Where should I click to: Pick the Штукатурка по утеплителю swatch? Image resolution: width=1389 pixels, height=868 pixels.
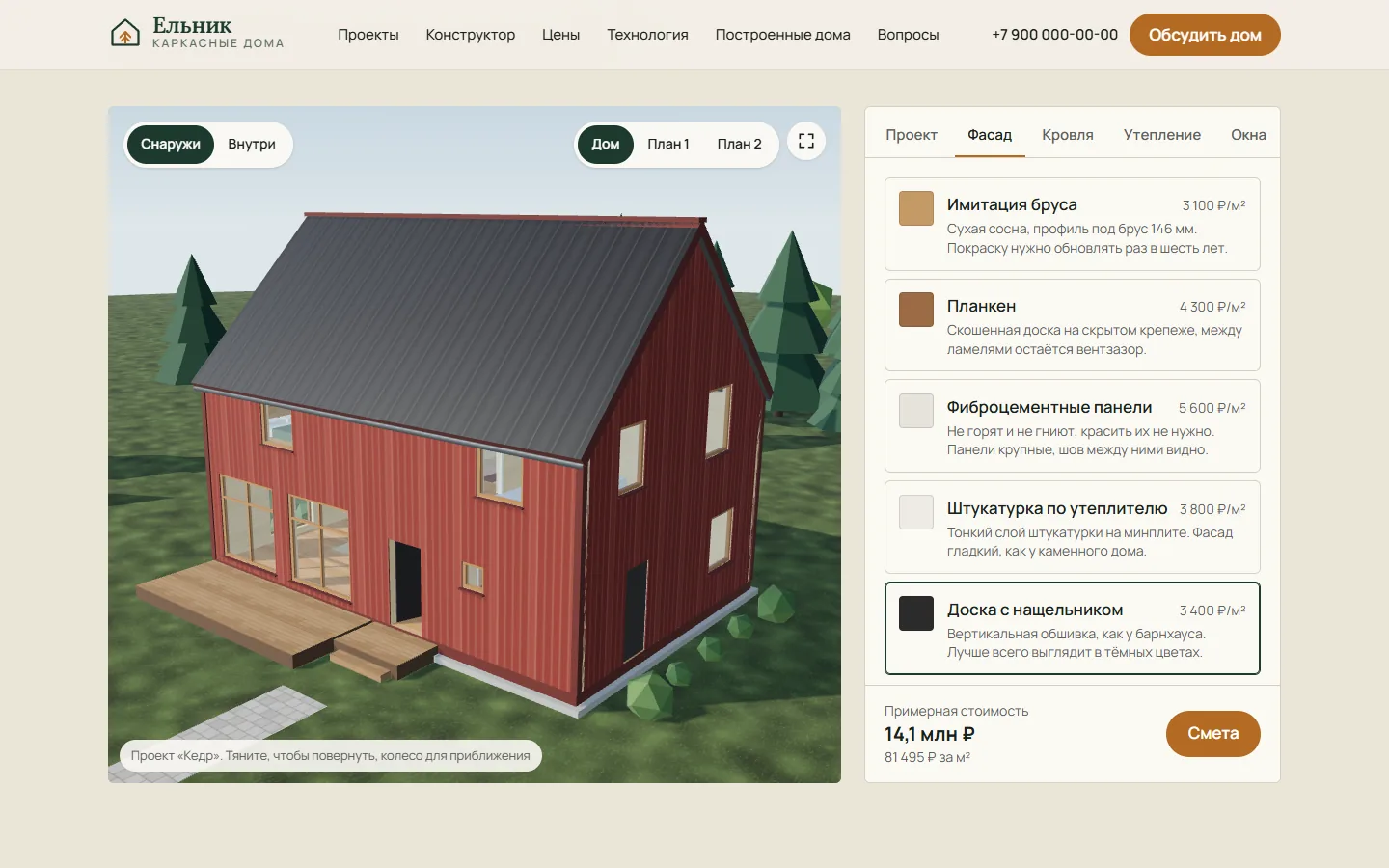pos(916,512)
